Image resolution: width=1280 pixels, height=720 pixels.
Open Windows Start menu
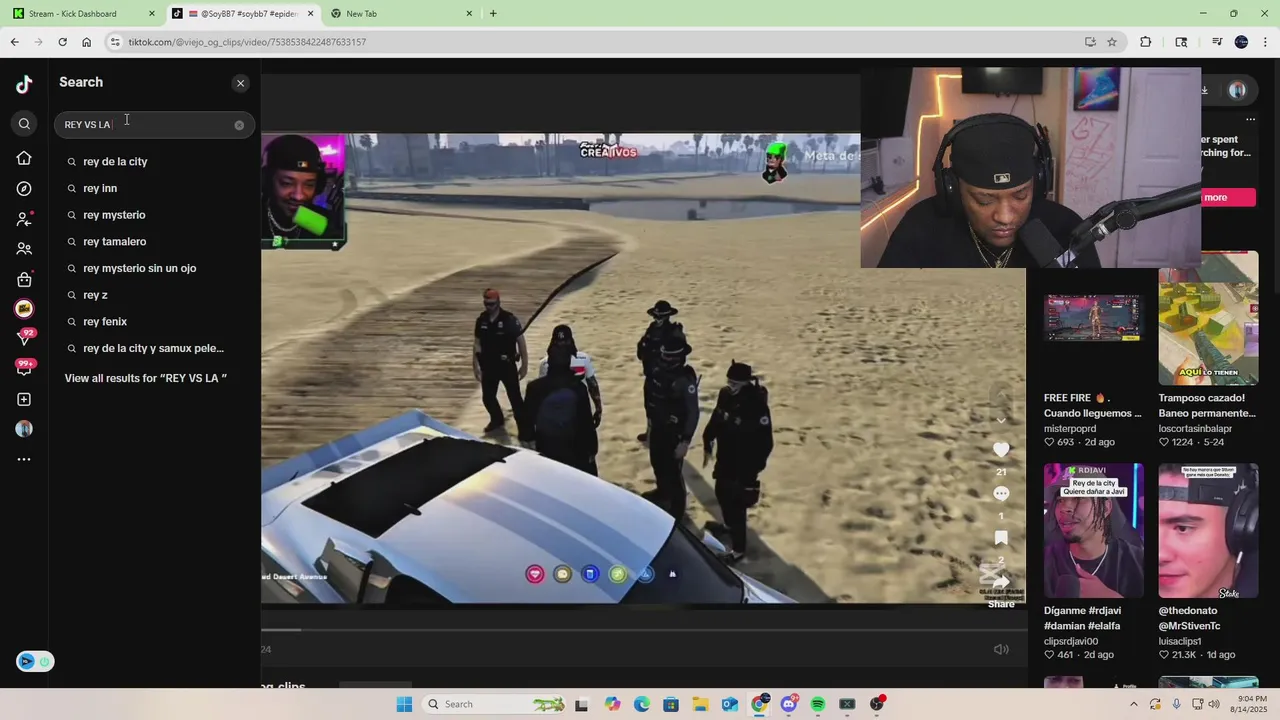click(404, 704)
